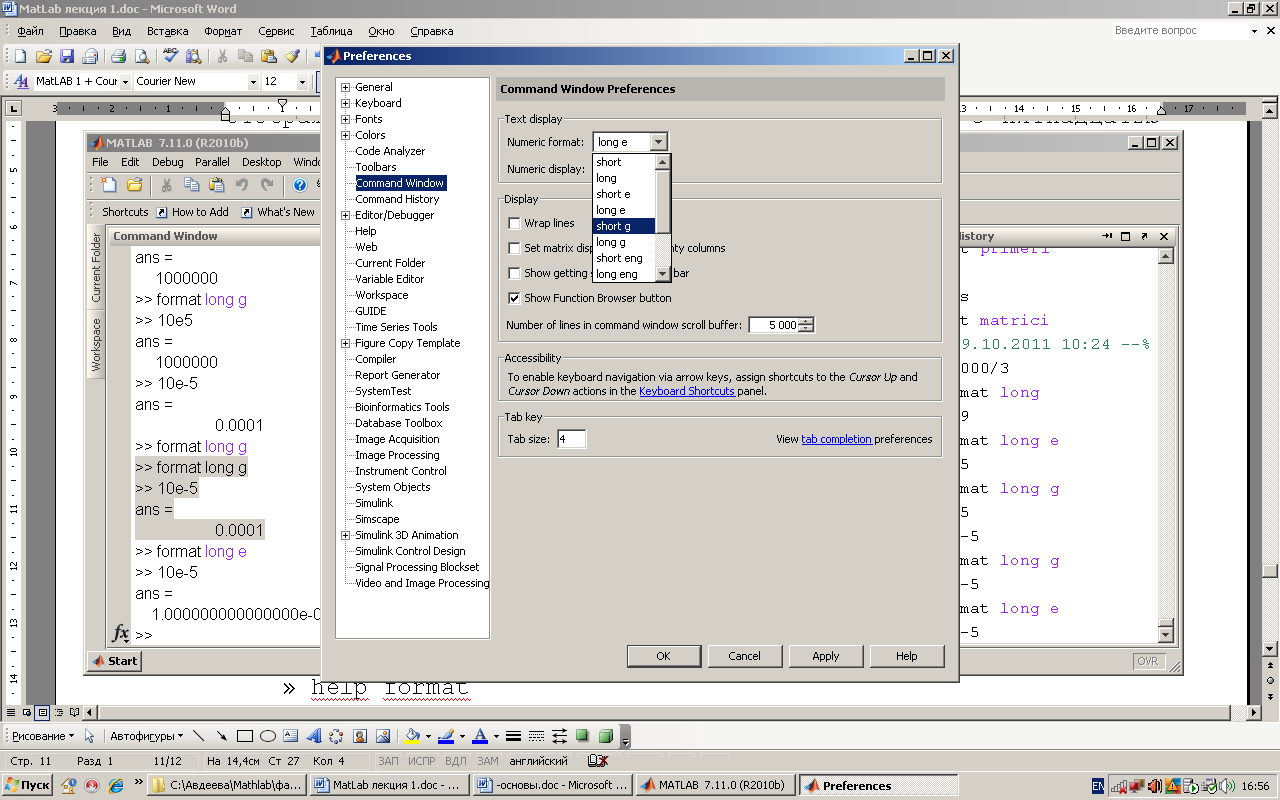Toggle the Show getting started message checkbox
1280x800 pixels.
pos(514,273)
